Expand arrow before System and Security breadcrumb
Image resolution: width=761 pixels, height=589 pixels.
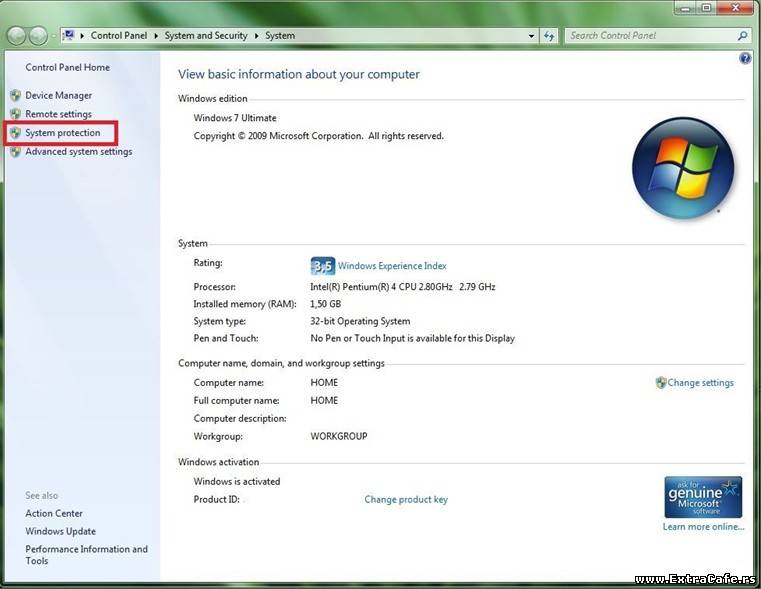coord(156,35)
